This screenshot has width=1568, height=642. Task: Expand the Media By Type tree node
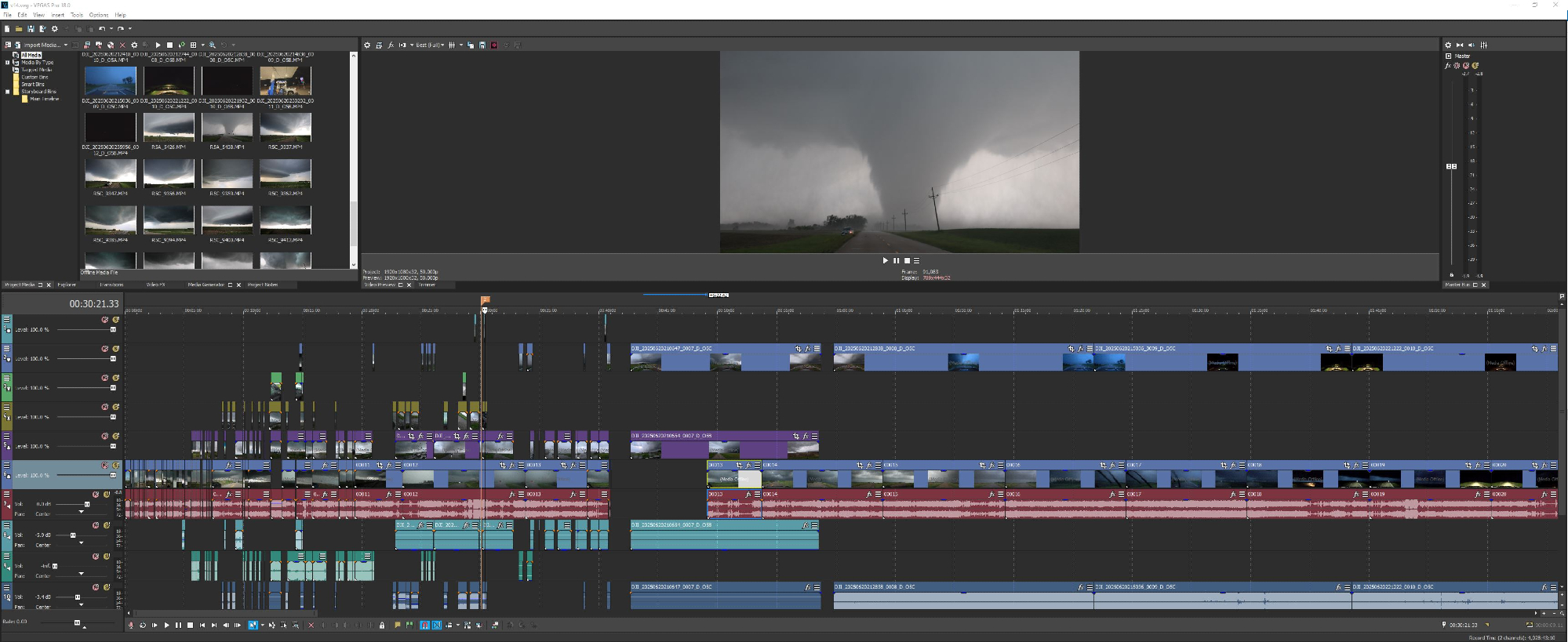click(8, 63)
